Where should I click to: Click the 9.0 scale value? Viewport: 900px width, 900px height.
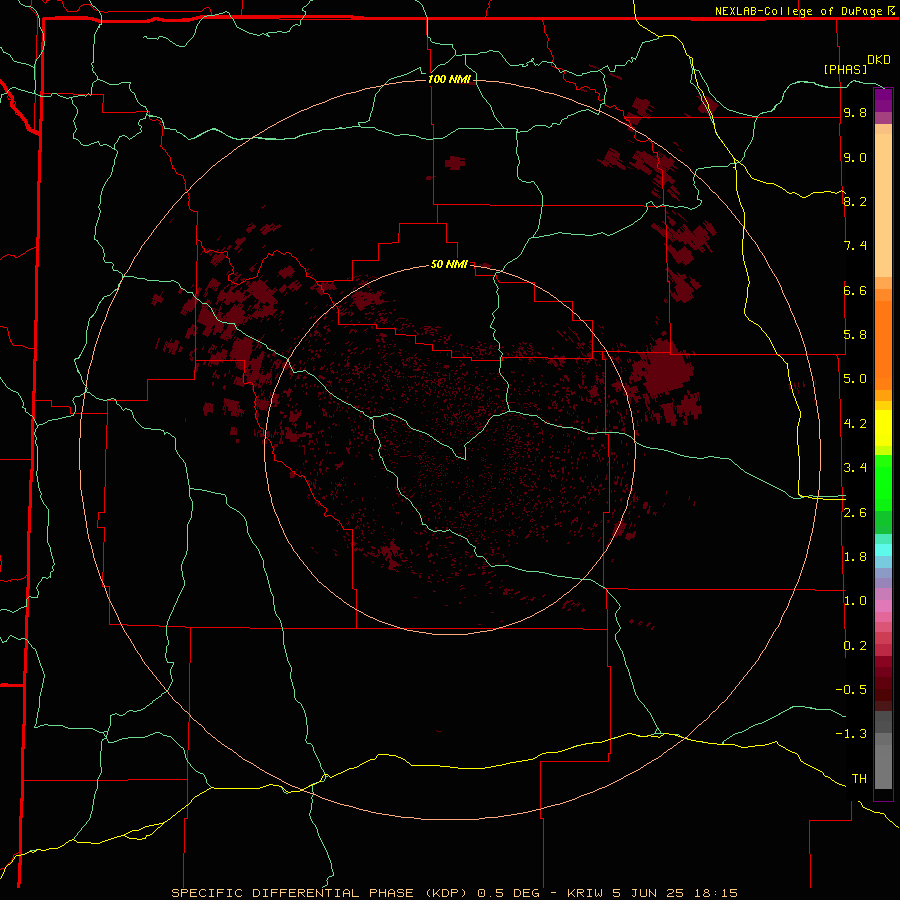(x=855, y=157)
